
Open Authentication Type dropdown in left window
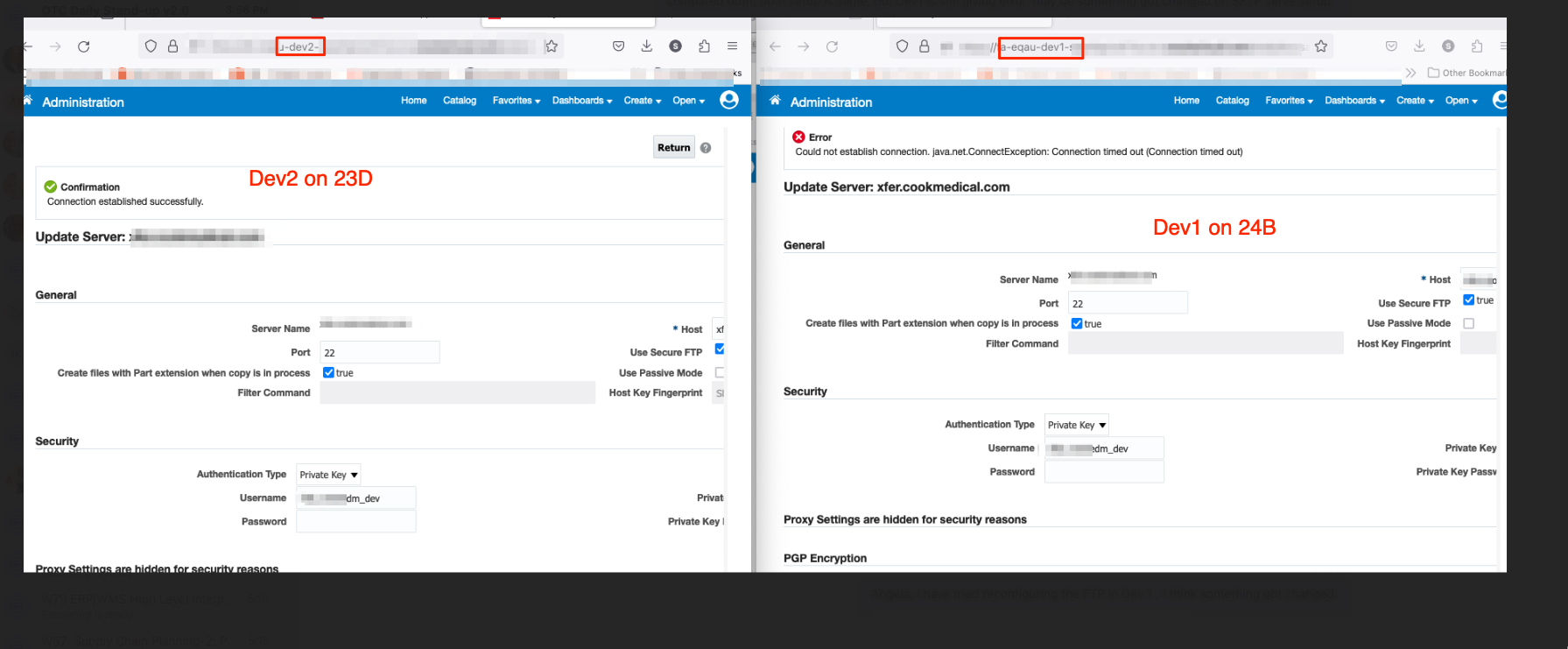pyautogui.click(x=328, y=475)
